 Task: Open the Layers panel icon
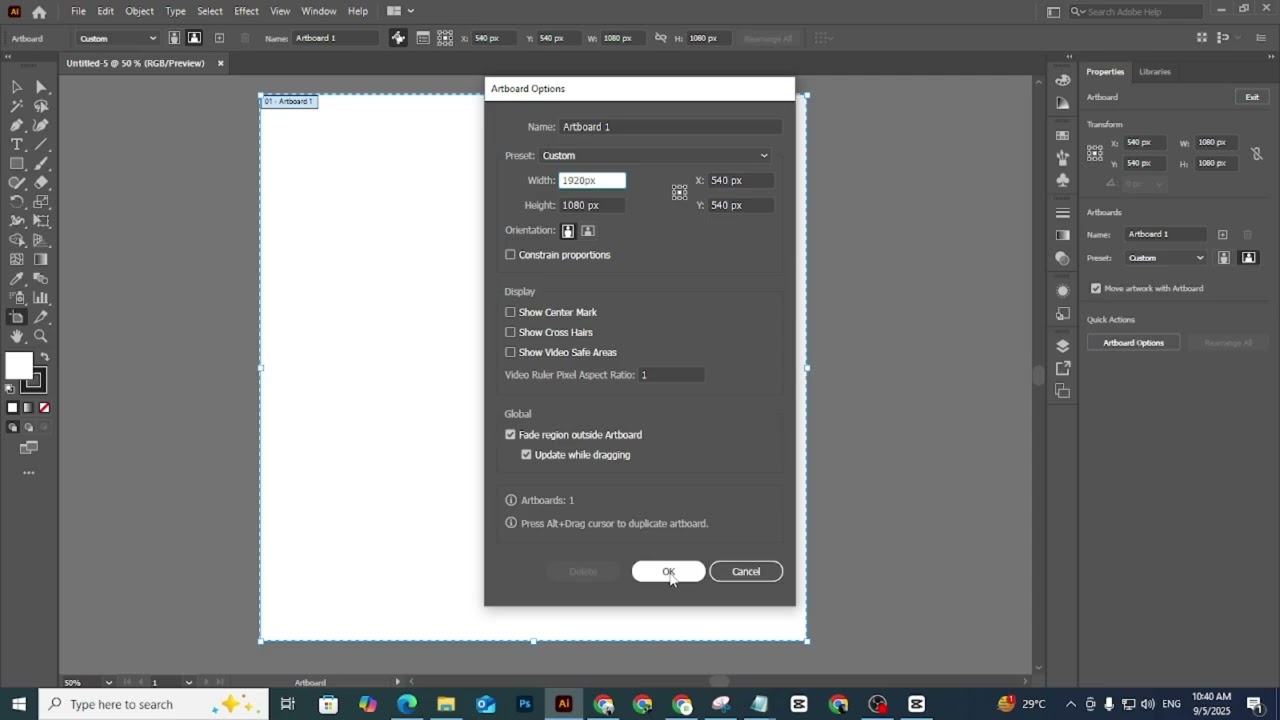(1063, 346)
